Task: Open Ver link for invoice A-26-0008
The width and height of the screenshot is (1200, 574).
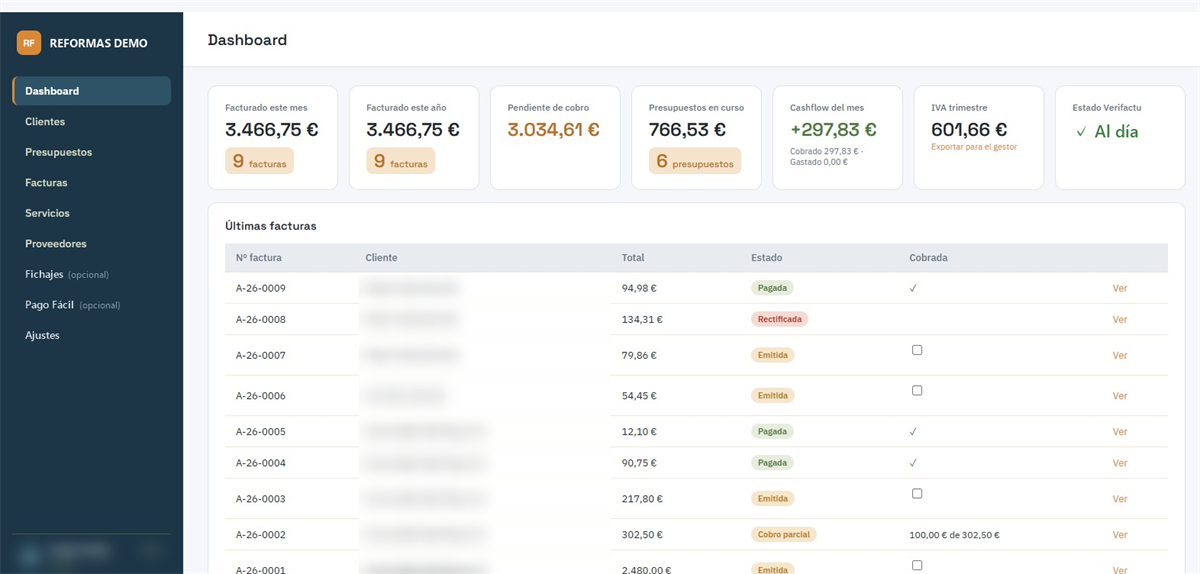Action: pos(1120,320)
